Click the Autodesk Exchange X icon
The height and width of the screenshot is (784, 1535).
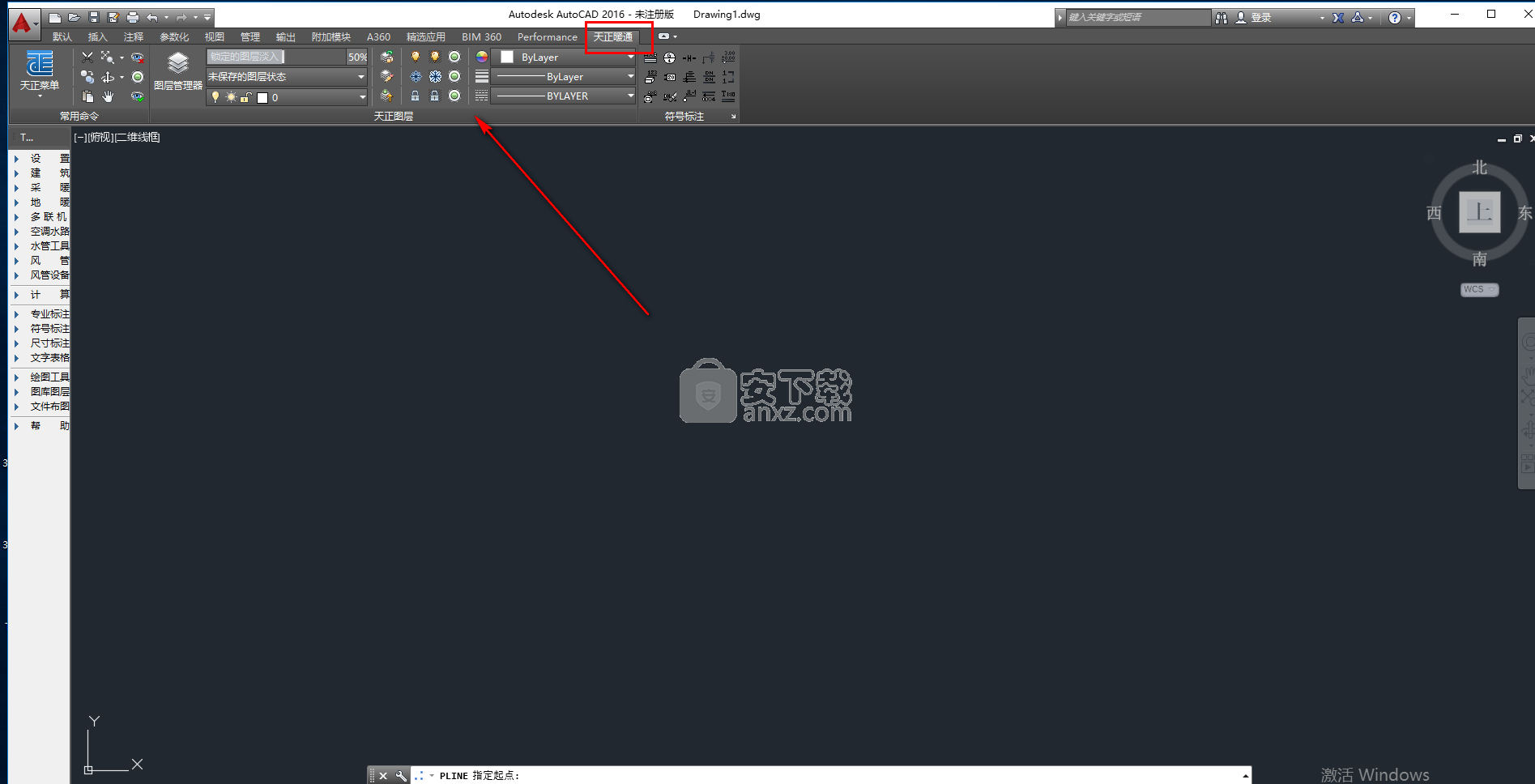(x=1338, y=17)
